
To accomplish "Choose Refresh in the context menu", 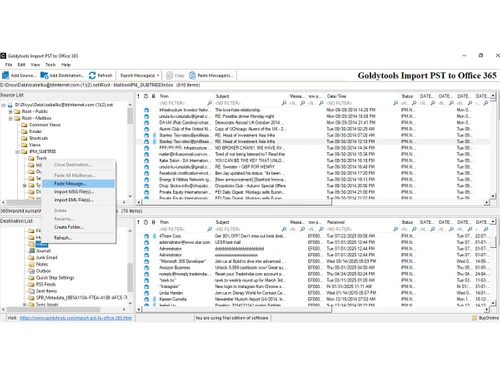I will 78,238.
